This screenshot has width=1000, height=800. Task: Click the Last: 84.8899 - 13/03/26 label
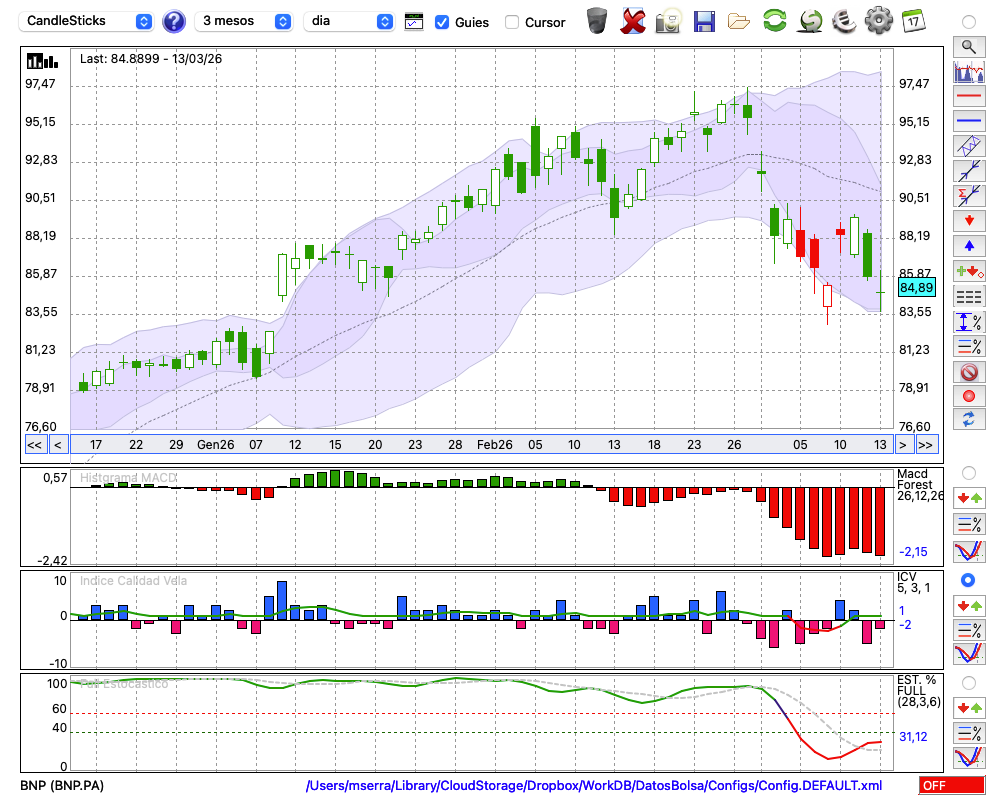151,59
